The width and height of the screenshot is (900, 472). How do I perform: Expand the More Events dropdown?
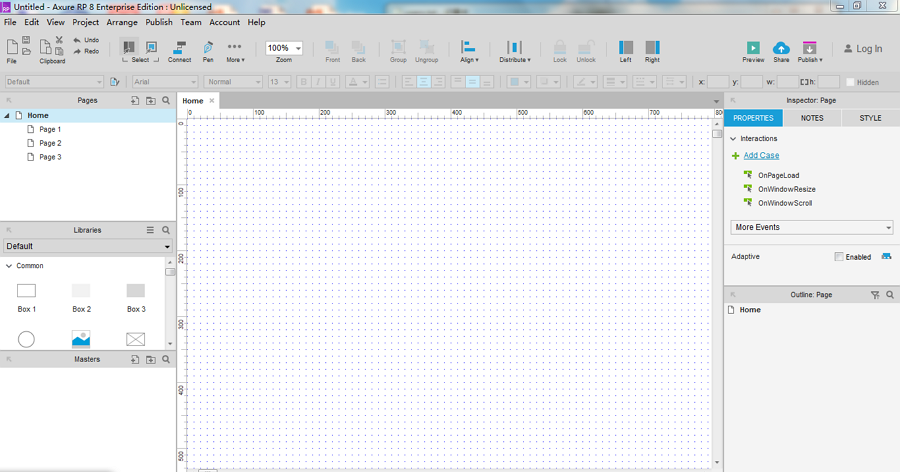point(812,227)
